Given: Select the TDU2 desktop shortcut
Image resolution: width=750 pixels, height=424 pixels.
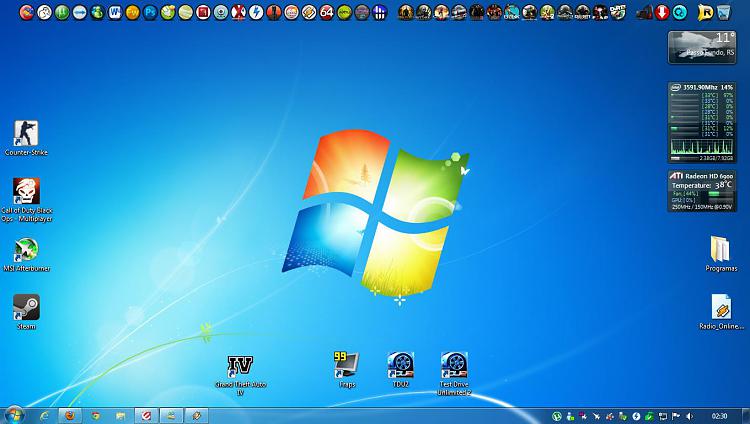Looking at the screenshot, I should point(400,369).
